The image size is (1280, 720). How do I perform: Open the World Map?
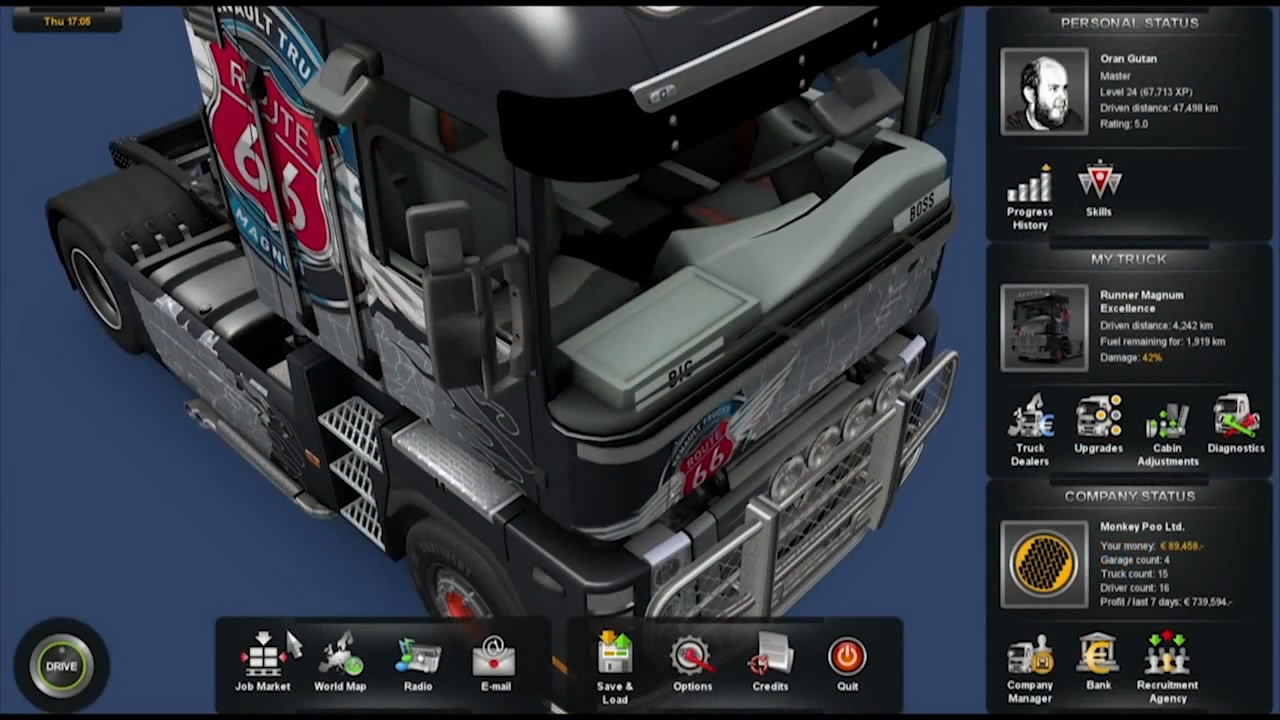[x=340, y=661]
